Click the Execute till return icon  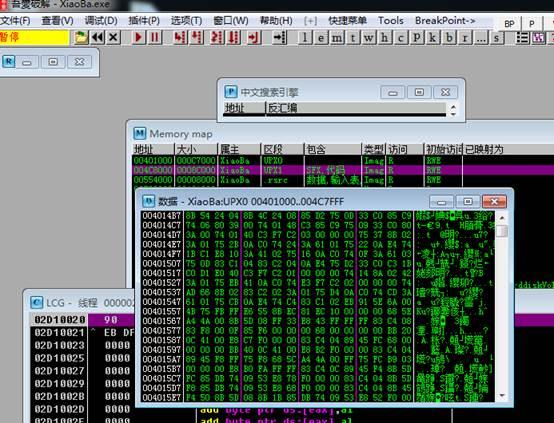[253, 37]
